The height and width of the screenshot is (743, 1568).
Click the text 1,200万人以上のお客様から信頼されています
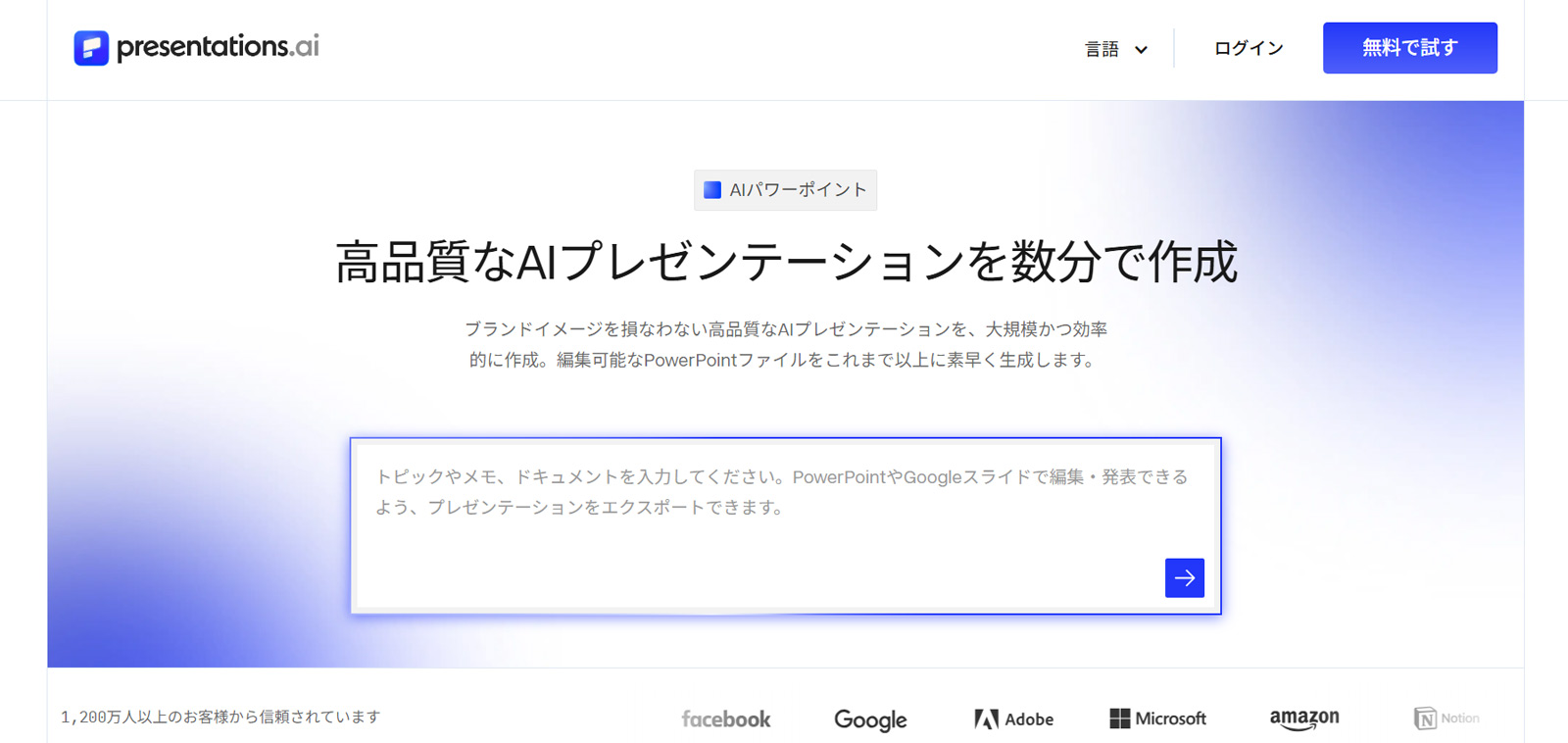coord(220,718)
